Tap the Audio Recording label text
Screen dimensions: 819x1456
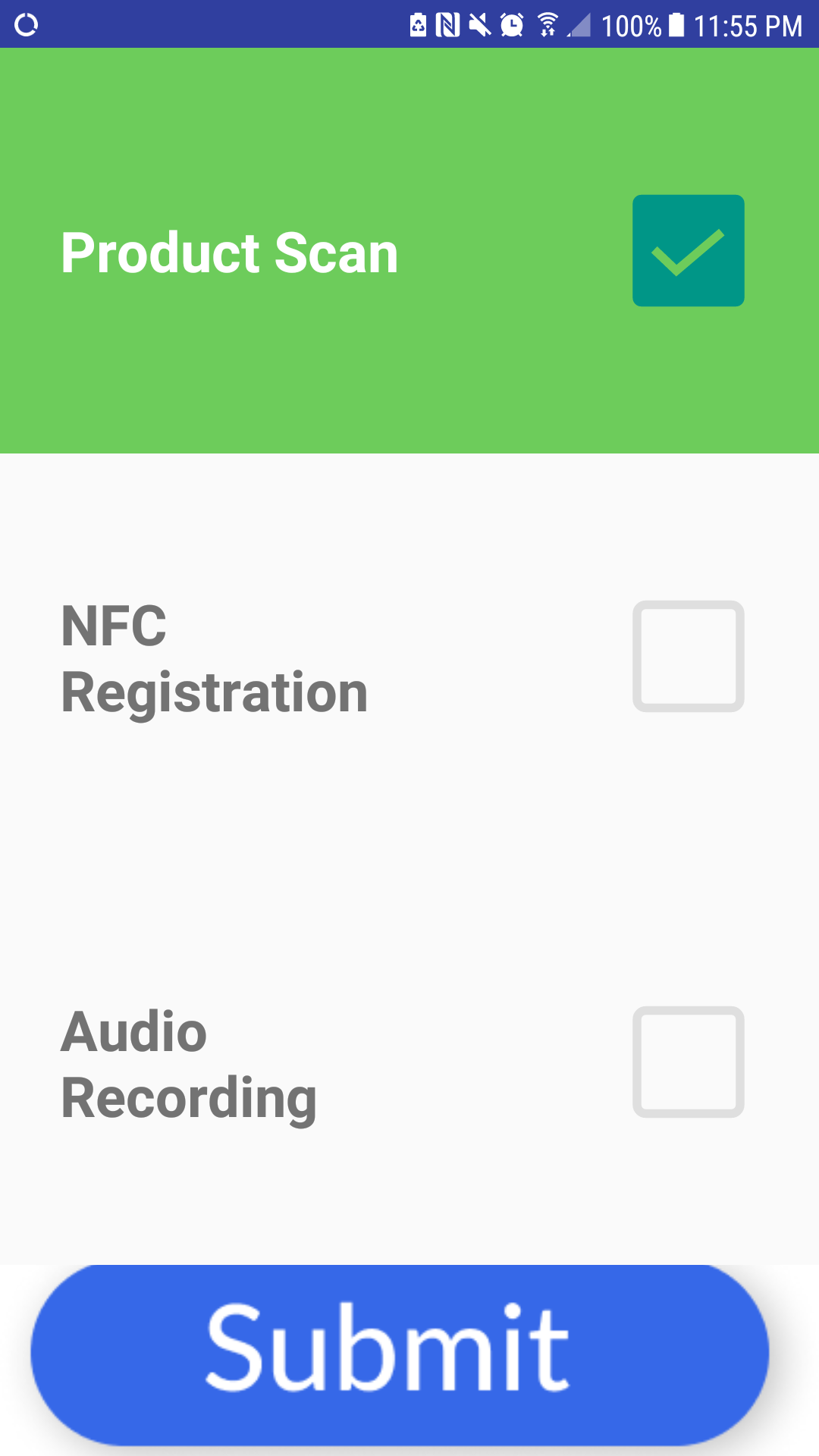pyautogui.click(x=188, y=1065)
